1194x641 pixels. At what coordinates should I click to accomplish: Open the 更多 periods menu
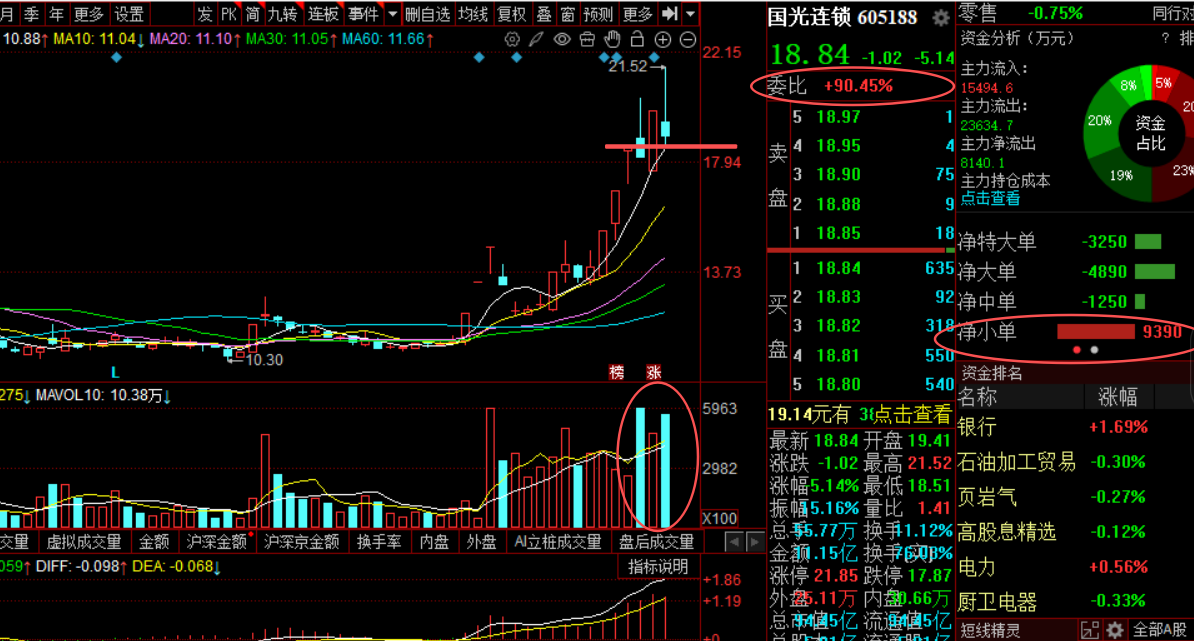pyautogui.click(x=88, y=14)
